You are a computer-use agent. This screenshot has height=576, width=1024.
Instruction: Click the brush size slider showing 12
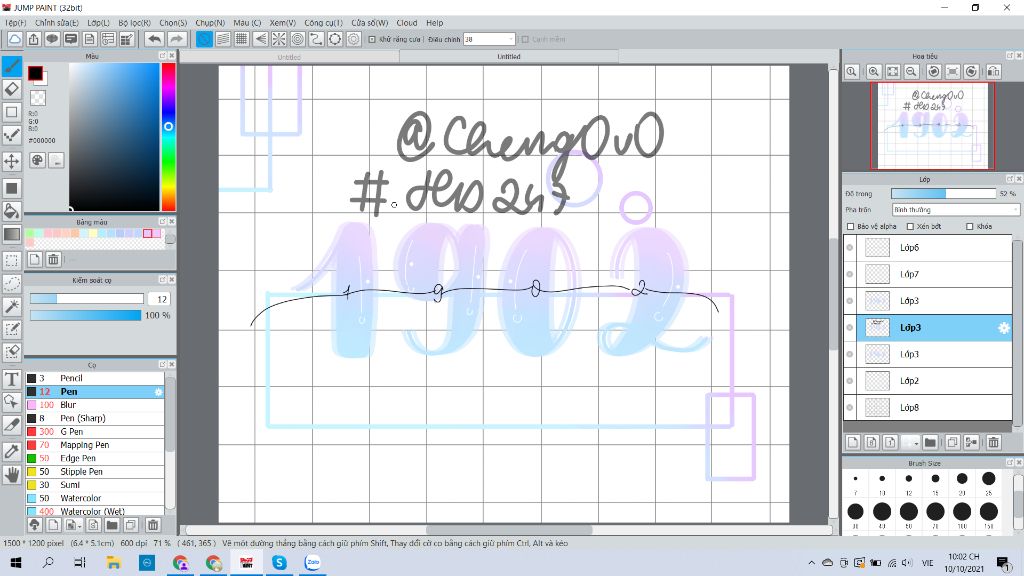87,299
